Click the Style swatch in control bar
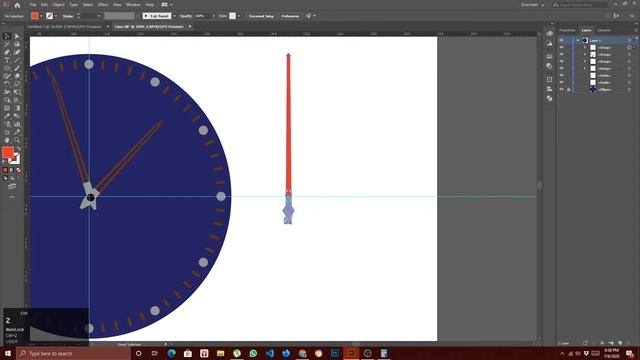The width and height of the screenshot is (640, 360). click(x=232, y=16)
